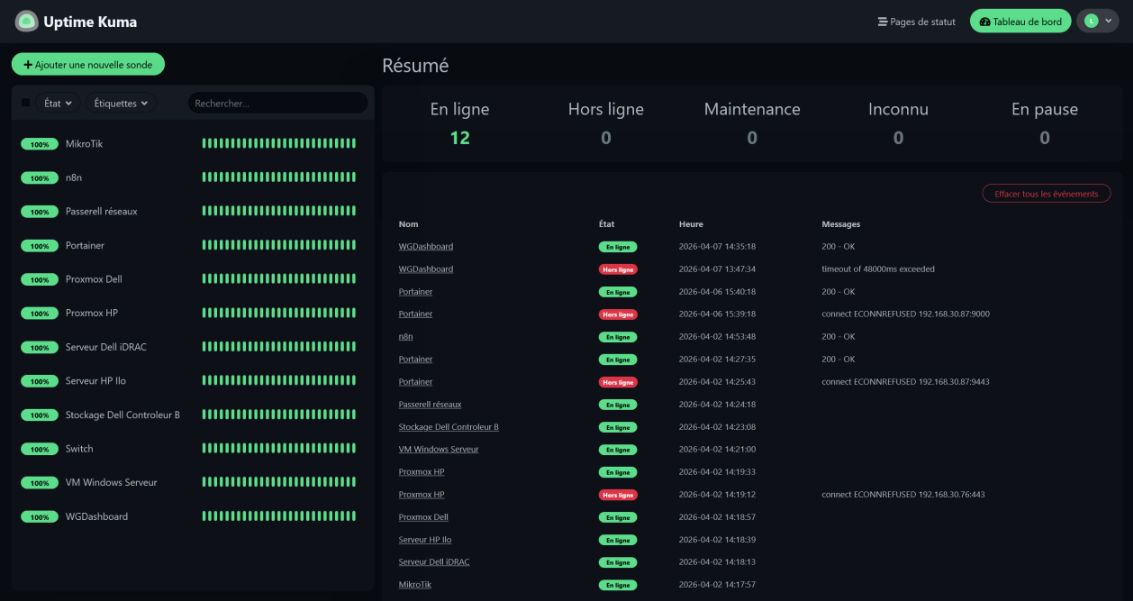Click ECONNREFUSED 192.168.30.87:9000 message
Viewport: 1133px width, 601px height.
click(905, 314)
